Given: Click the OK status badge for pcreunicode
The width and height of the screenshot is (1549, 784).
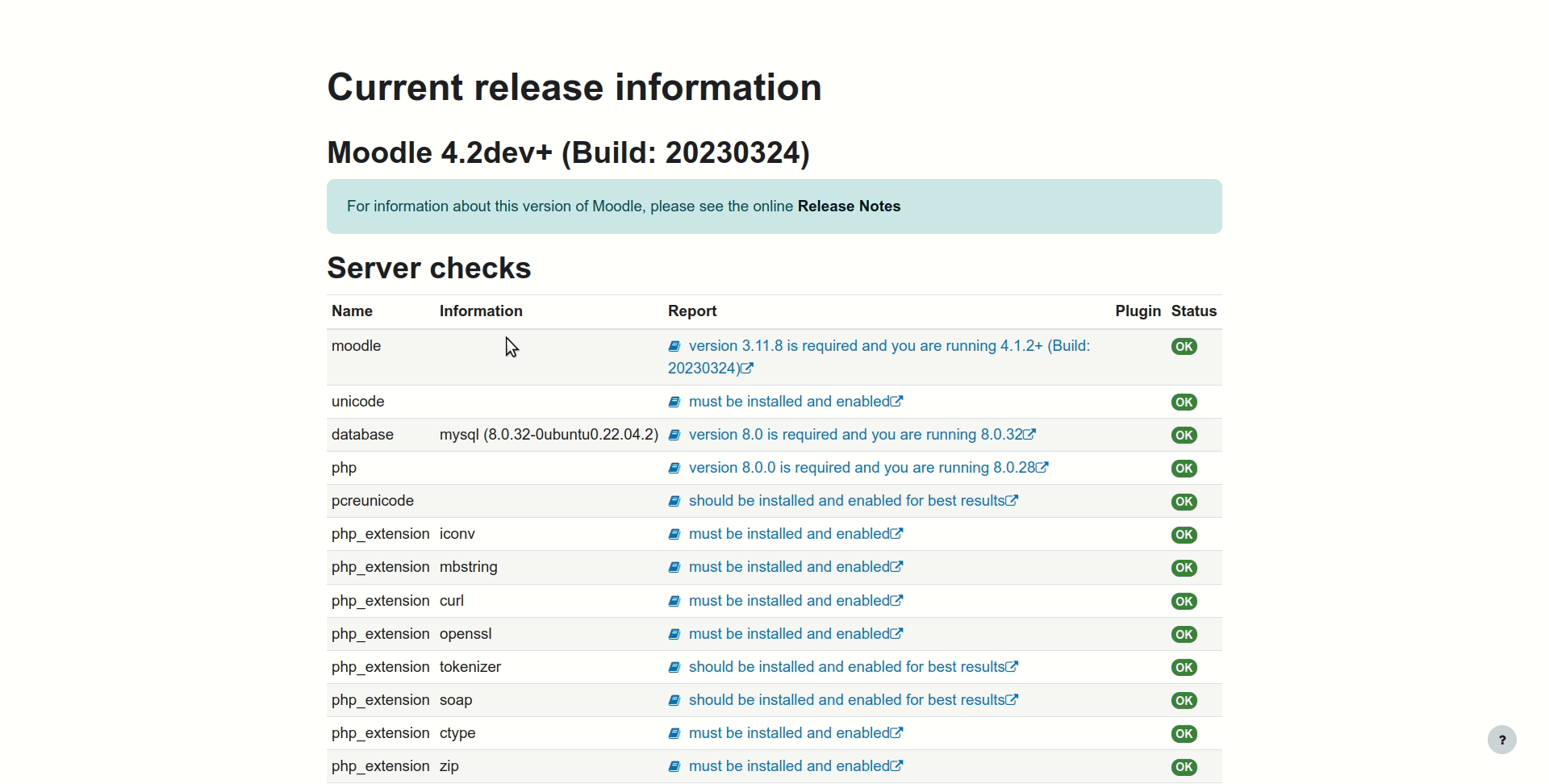Looking at the screenshot, I should pyautogui.click(x=1184, y=502).
